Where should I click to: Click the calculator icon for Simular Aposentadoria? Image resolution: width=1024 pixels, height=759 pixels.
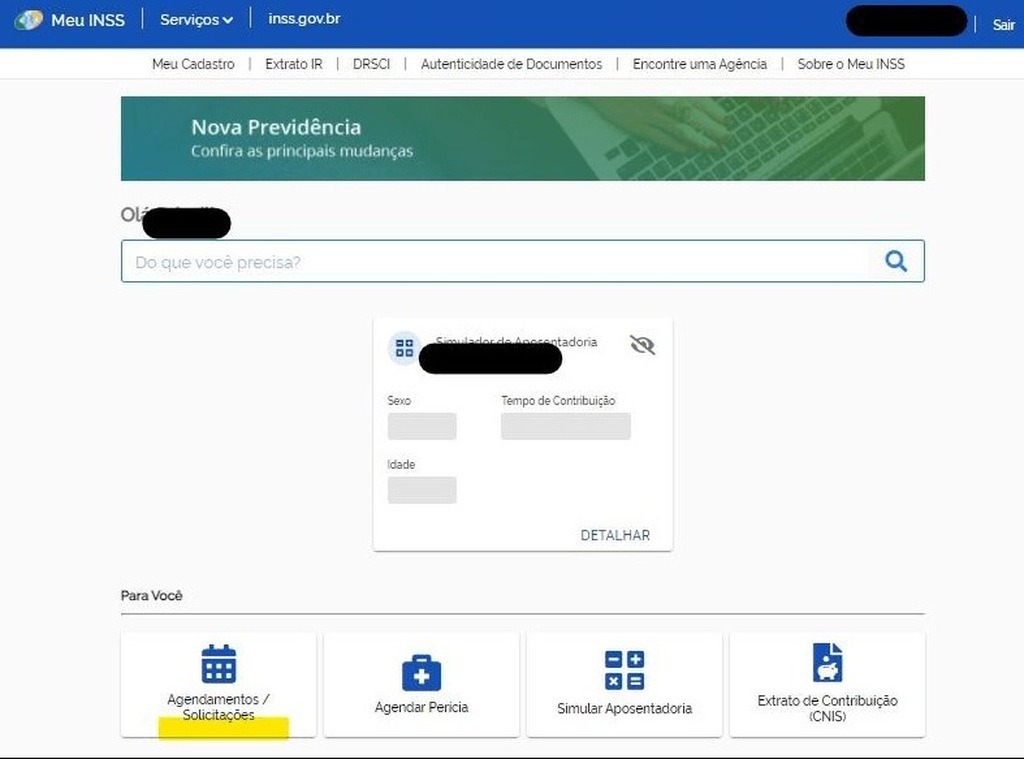624,670
